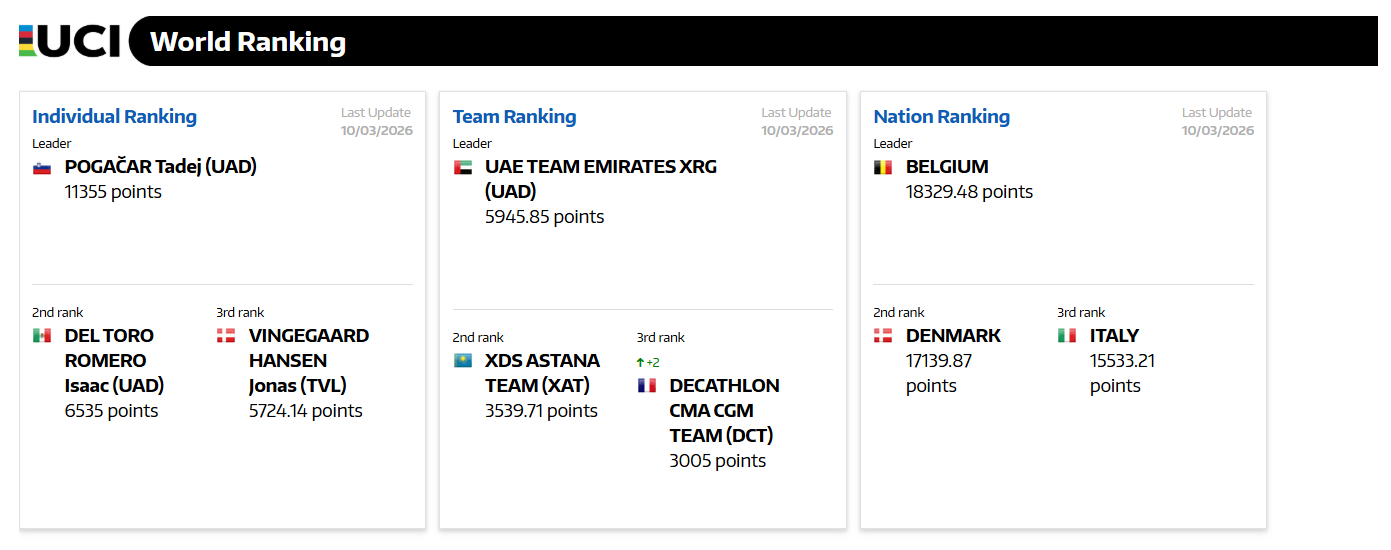The height and width of the screenshot is (550, 1391).
Task: Open the Nation Ranking heading link
Action: click(x=941, y=117)
